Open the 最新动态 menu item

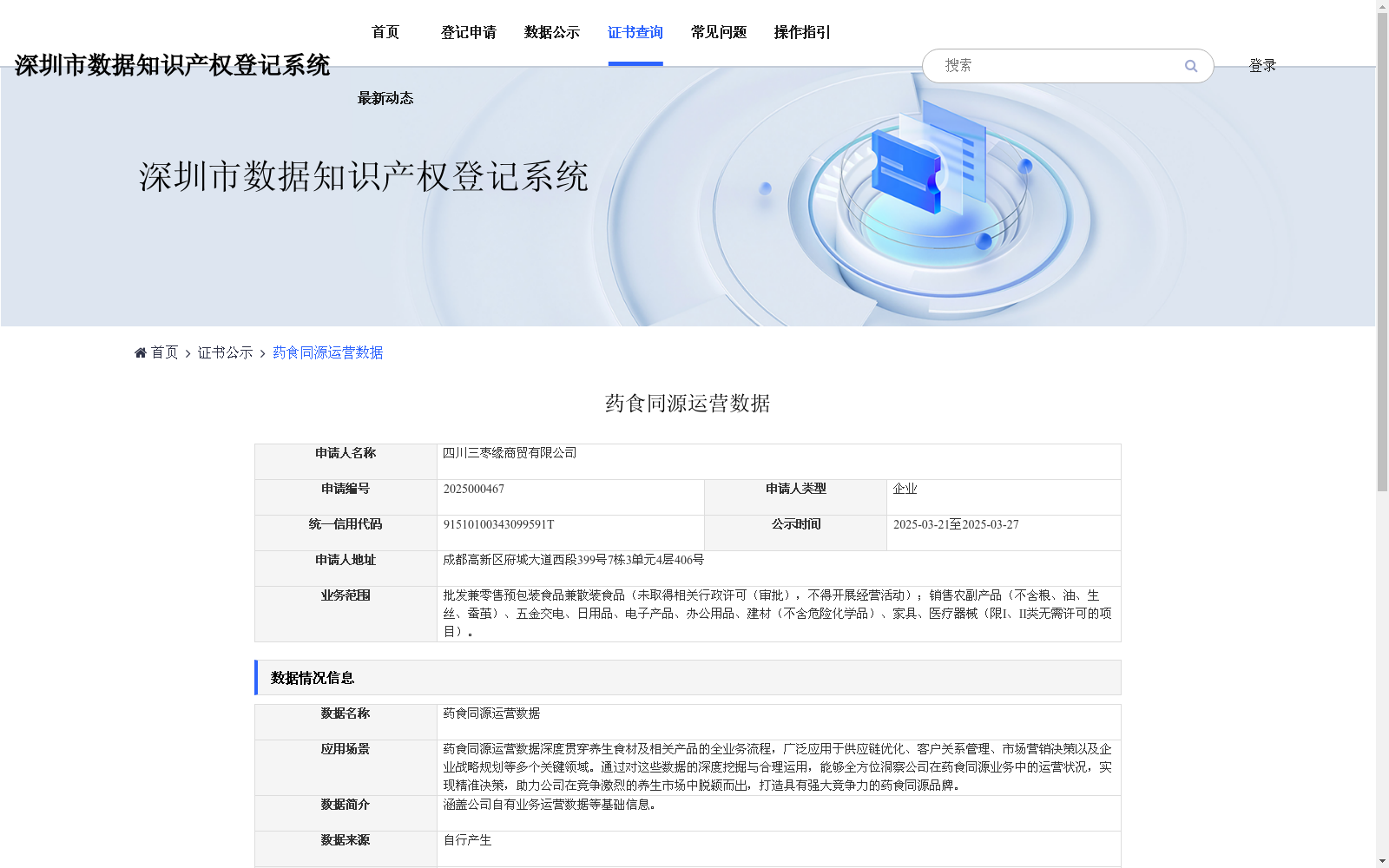tap(385, 98)
